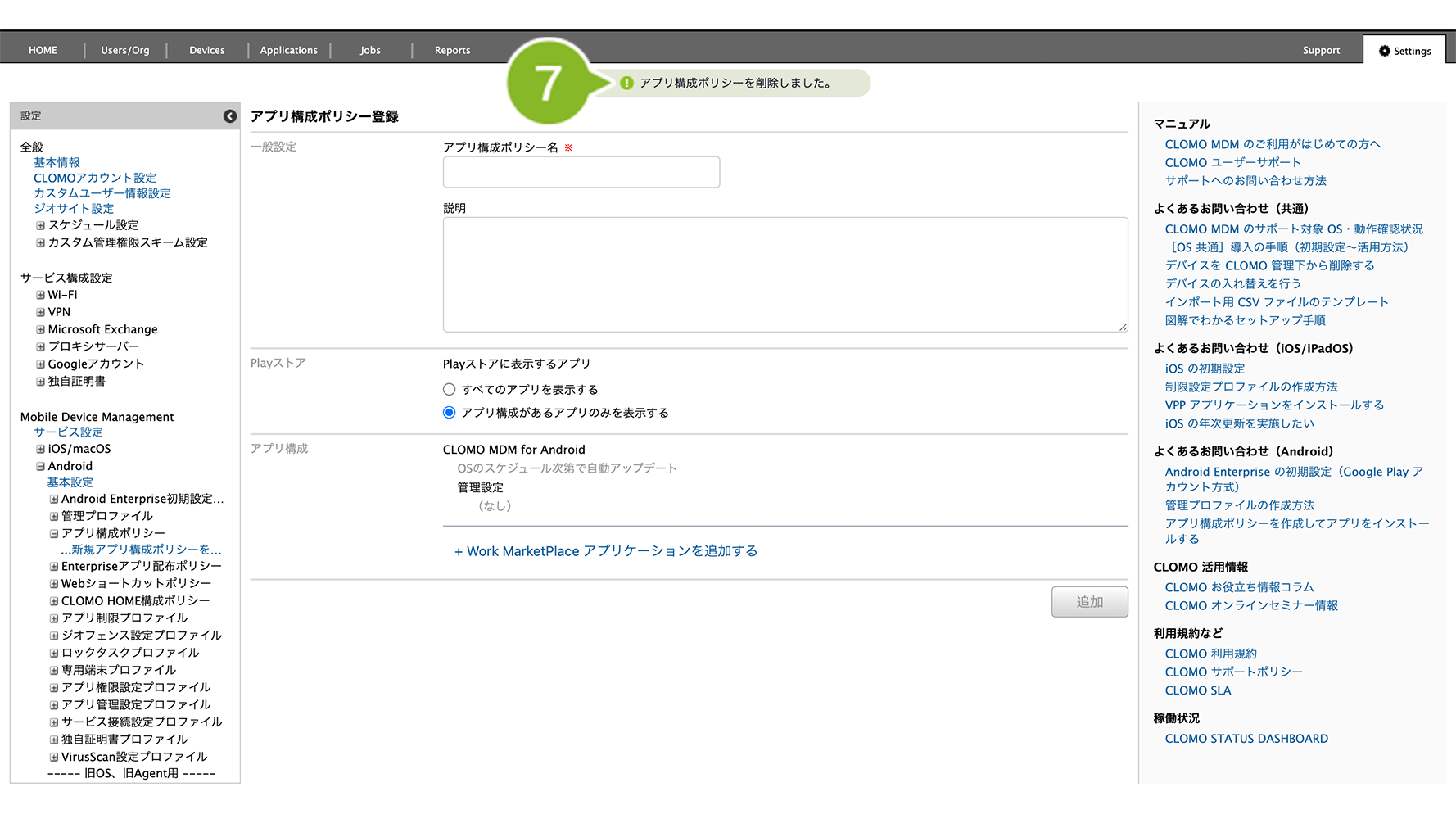Click add Work MarketPlace application link
Viewport: 1456px width, 819px height.
(605, 551)
